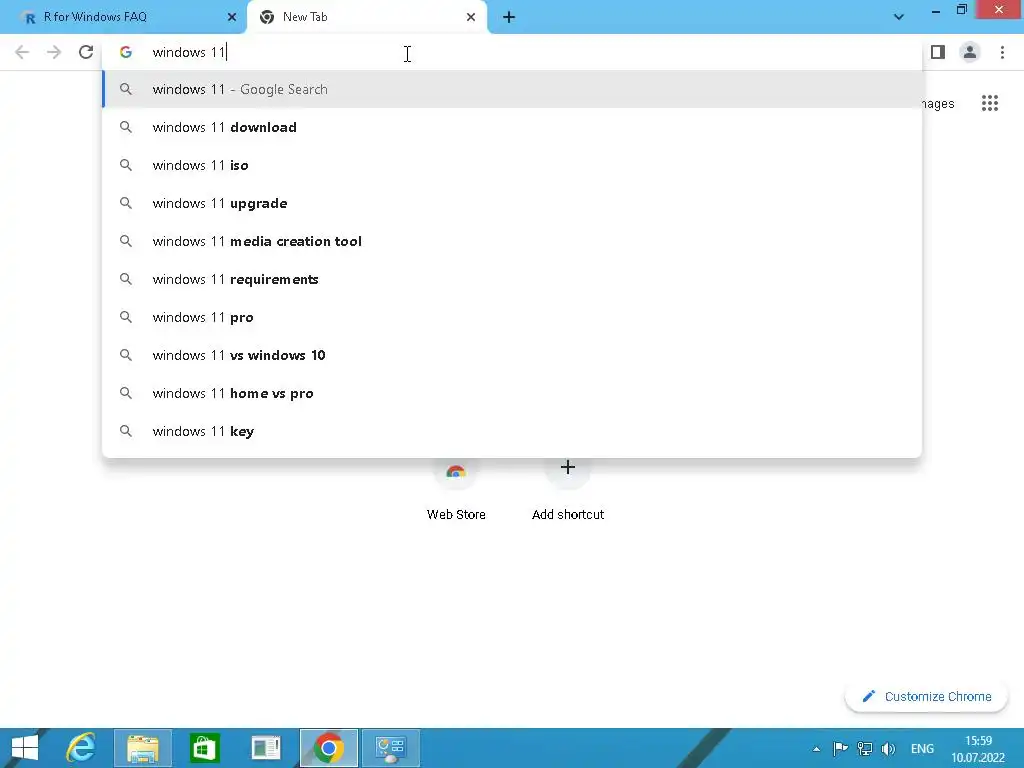1024x768 pixels.
Task: Select the New Tab tab
Action: pos(366,17)
